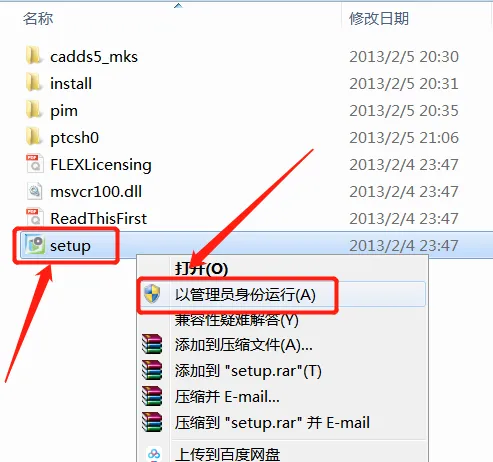This screenshot has height=462, width=493.
Task: Choose 压缩到 "setup.rar" 并 E-mail entry
Action: click(272, 423)
